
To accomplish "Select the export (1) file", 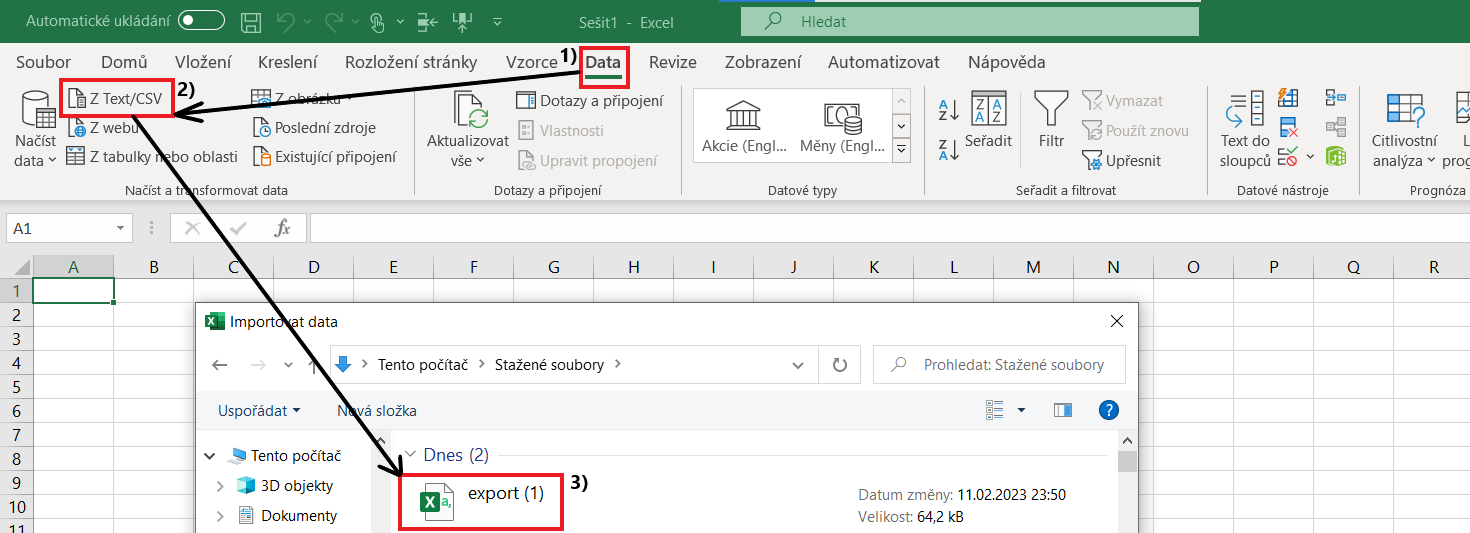I will pos(482,503).
